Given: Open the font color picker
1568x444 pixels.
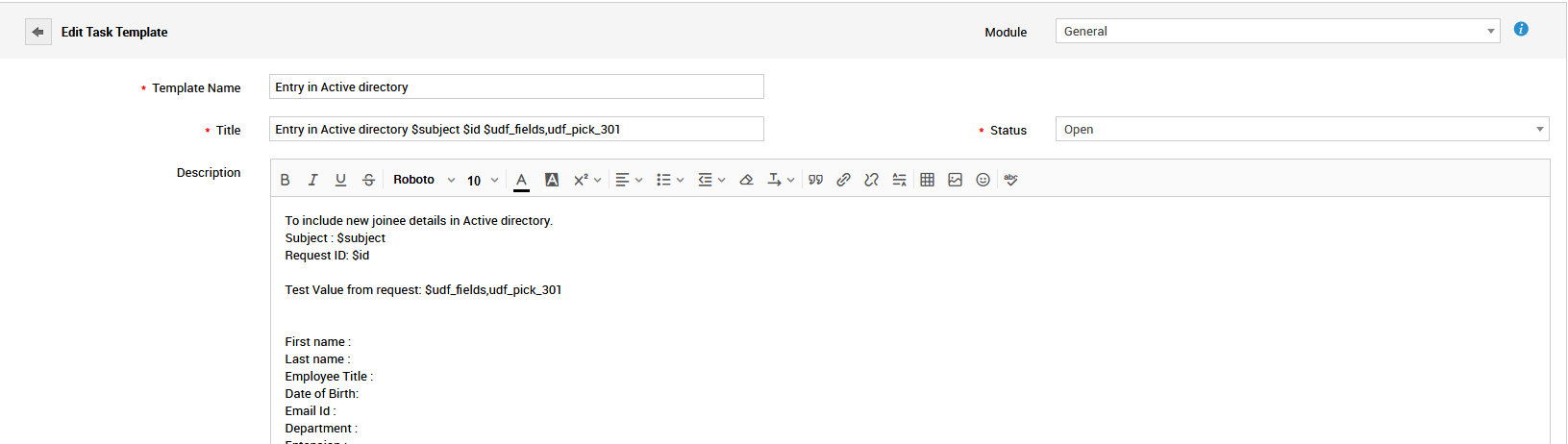Looking at the screenshot, I should pos(521,180).
